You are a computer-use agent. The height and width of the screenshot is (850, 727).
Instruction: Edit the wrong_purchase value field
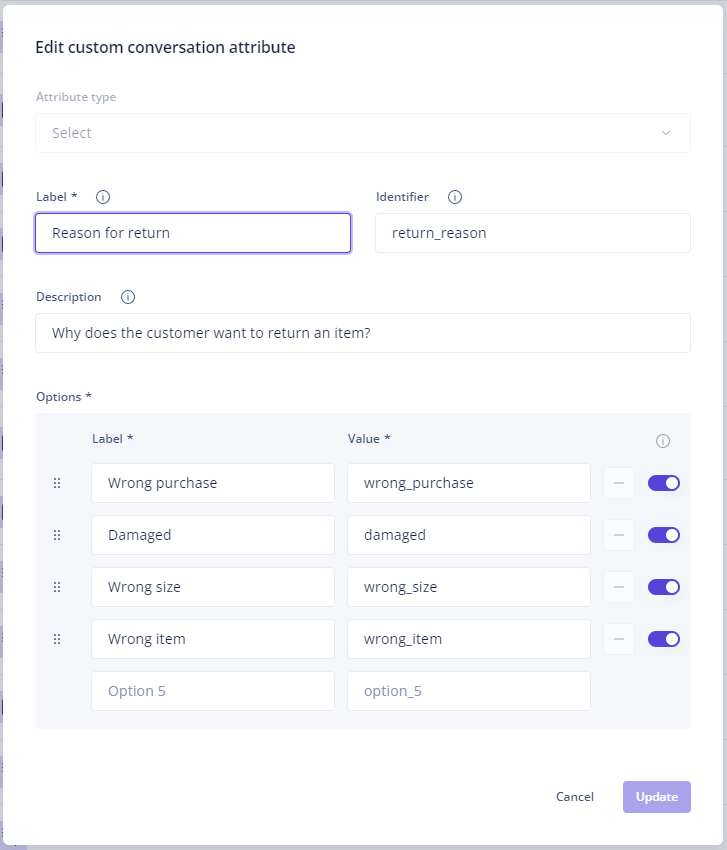point(469,483)
